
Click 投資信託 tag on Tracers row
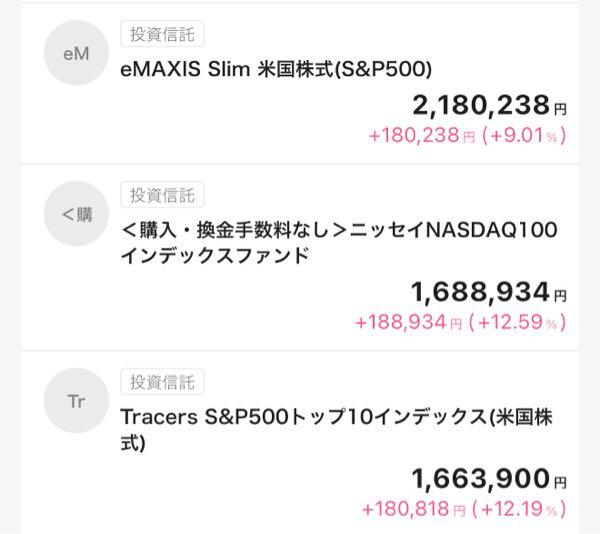pos(162,382)
